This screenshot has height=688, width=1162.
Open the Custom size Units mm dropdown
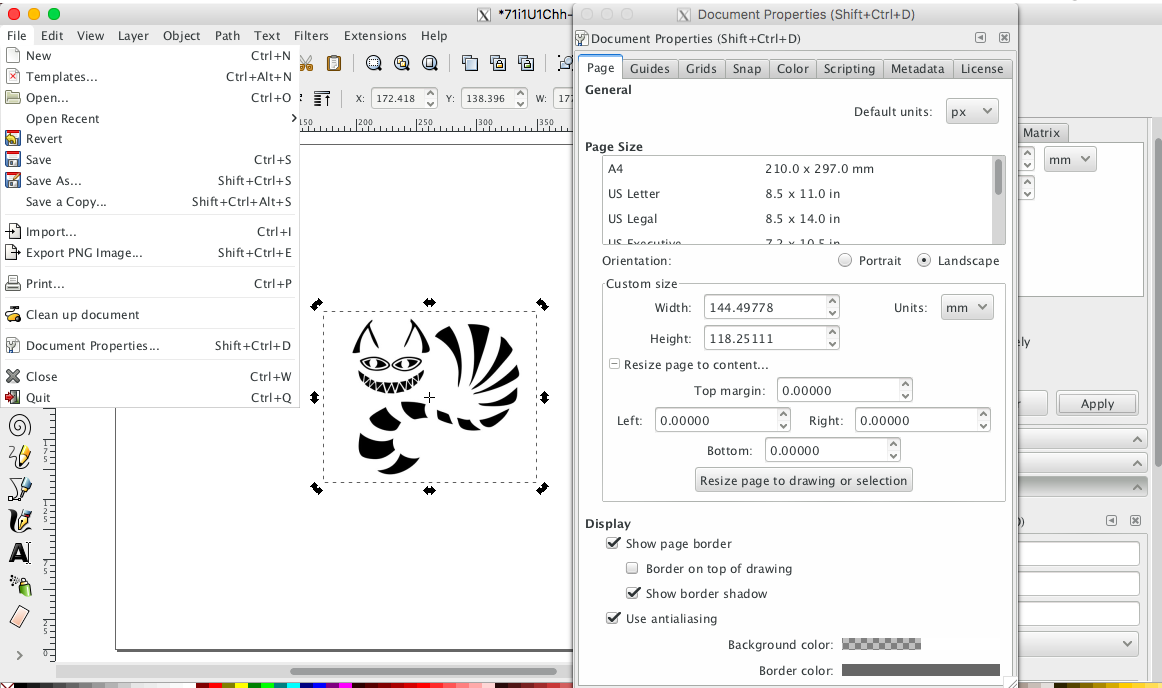pyautogui.click(x=967, y=308)
